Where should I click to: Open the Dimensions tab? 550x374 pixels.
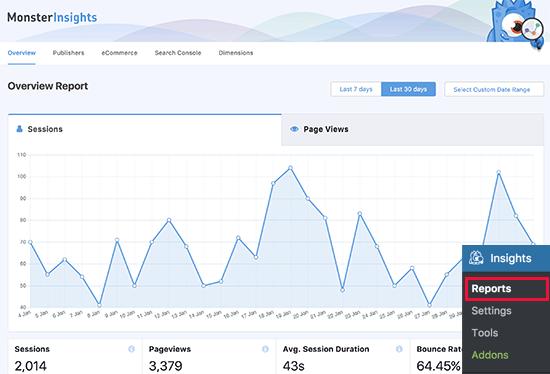click(x=236, y=53)
